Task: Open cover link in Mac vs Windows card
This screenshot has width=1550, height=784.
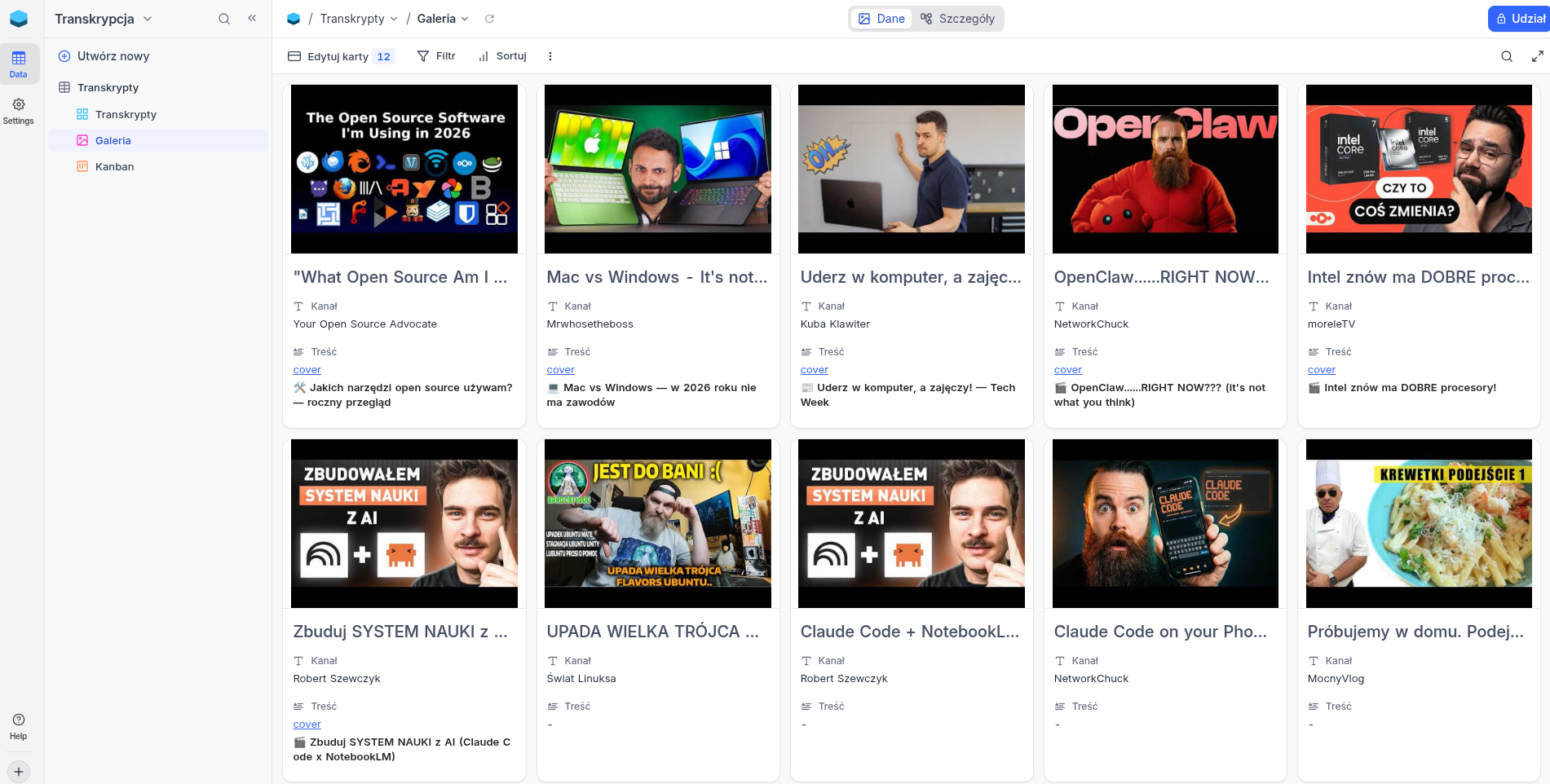Action: (x=561, y=370)
